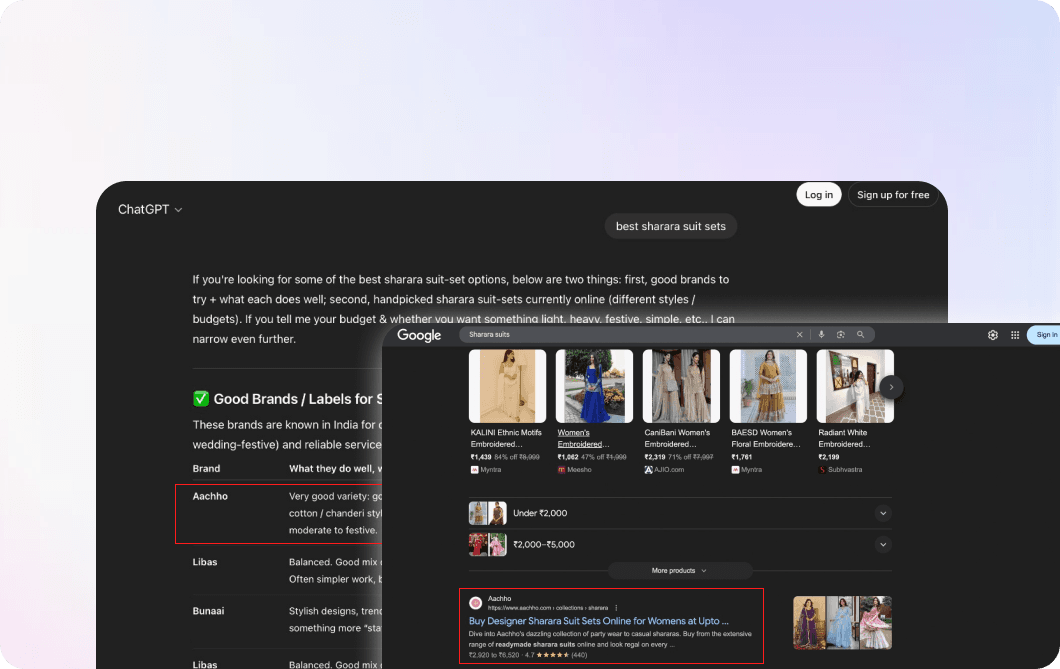The width and height of the screenshot is (1060, 669).
Task: Clear the Google search box text
Action: [799, 335]
